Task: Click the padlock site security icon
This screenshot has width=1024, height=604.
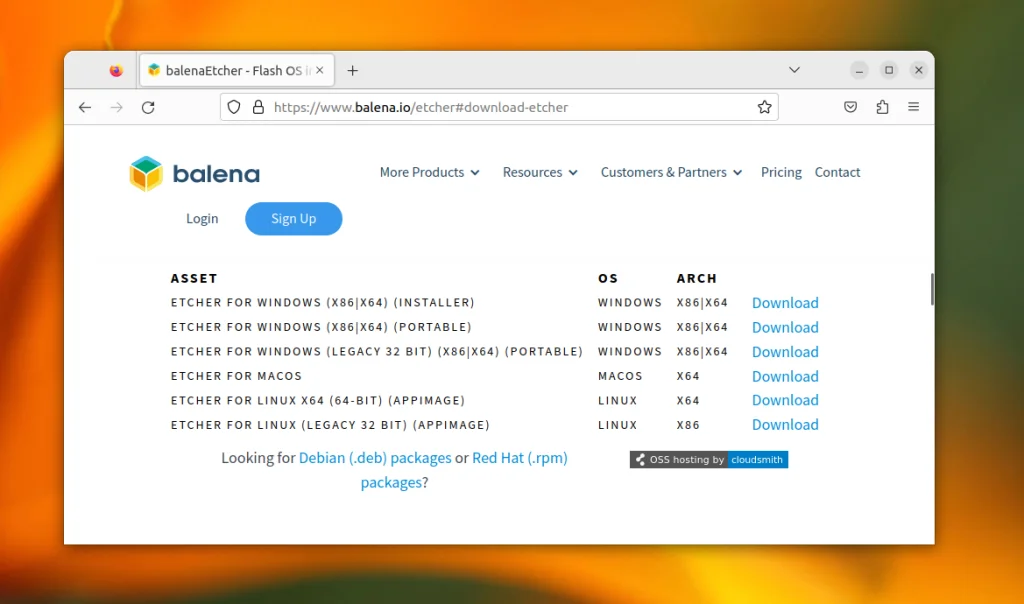Action: coord(258,106)
